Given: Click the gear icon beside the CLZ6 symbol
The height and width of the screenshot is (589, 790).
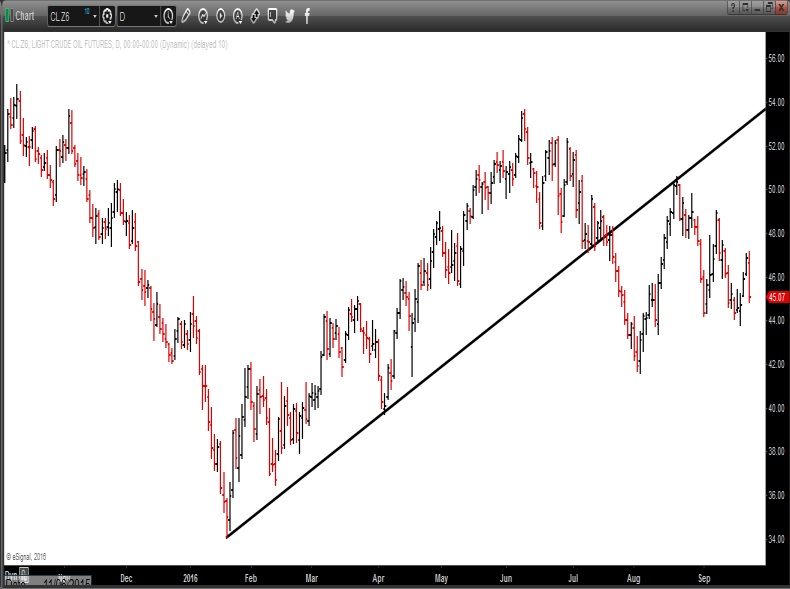Looking at the screenshot, I should (x=107, y=16).
